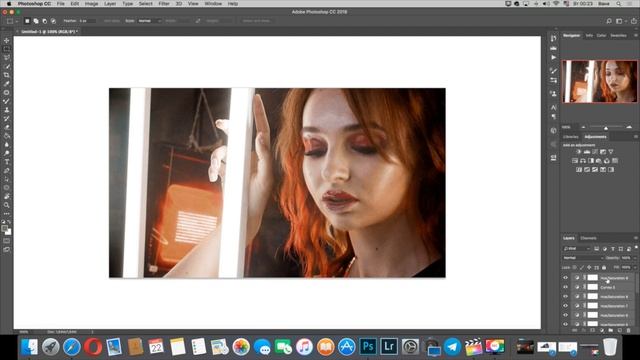Open Lightroom from the Dock
This screenshot has width=640, height=360.
389,347
